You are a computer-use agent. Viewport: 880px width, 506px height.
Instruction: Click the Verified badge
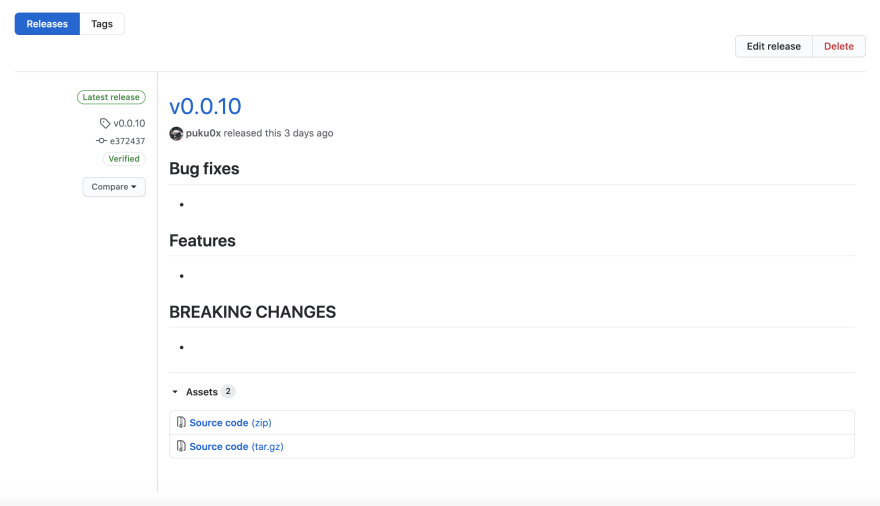point(124,159)
